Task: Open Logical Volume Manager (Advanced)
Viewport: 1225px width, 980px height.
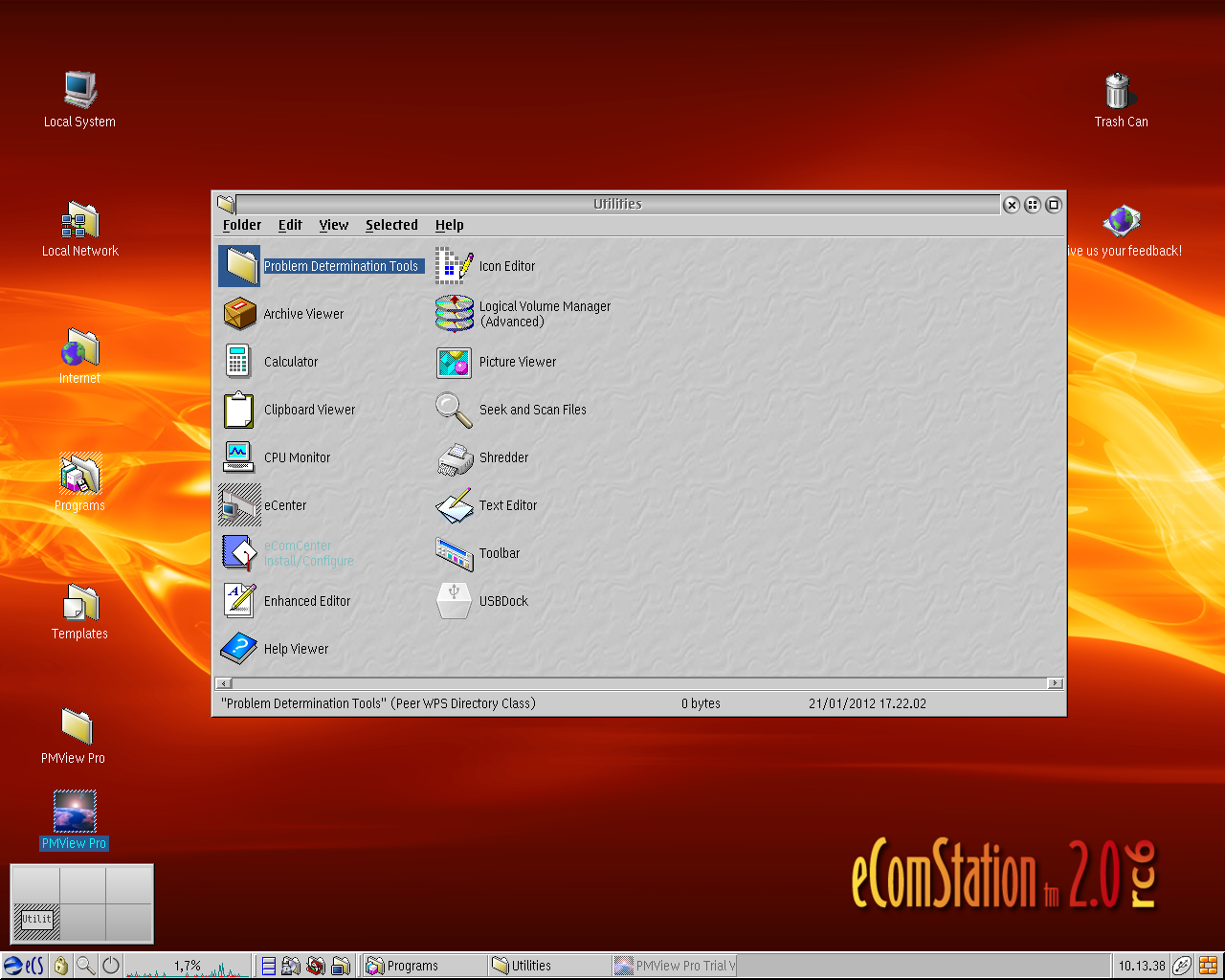Action: [455, 314]
